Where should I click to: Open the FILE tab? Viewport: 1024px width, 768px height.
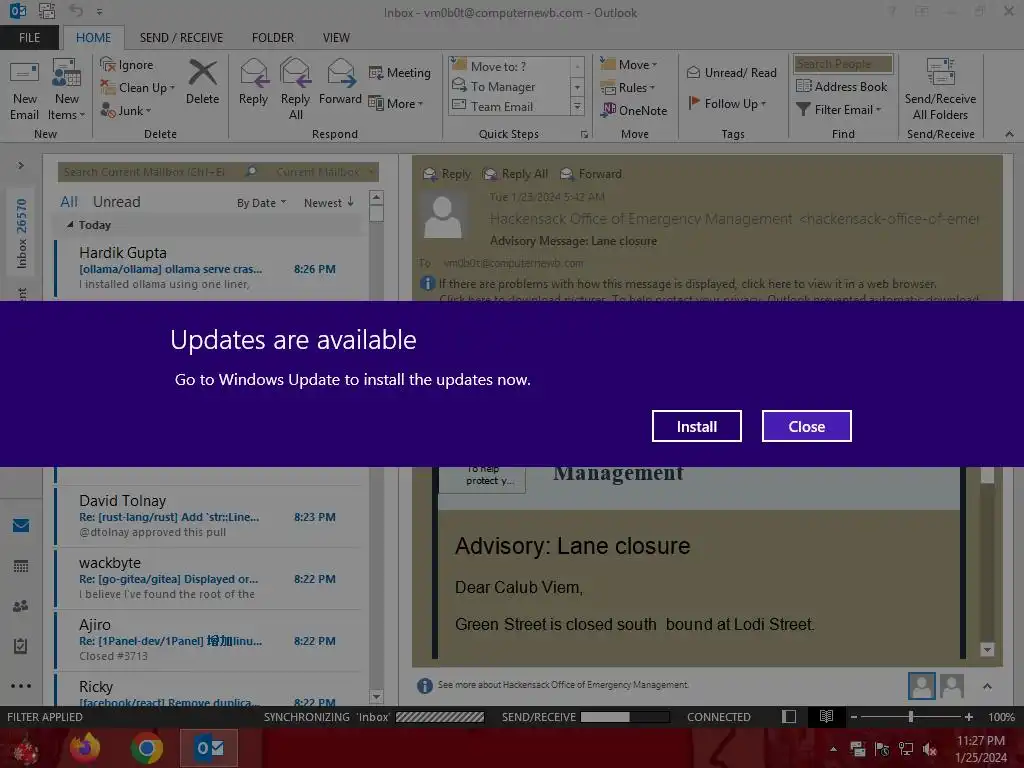[29, 38]
